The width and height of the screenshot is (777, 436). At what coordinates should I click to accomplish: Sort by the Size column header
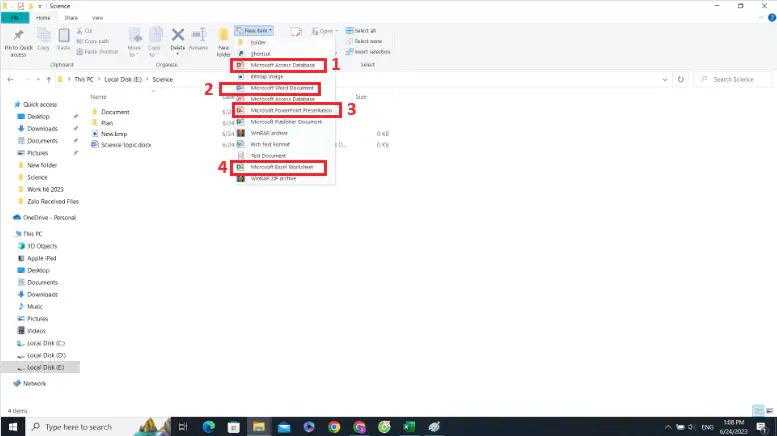(x=361, y=97)
